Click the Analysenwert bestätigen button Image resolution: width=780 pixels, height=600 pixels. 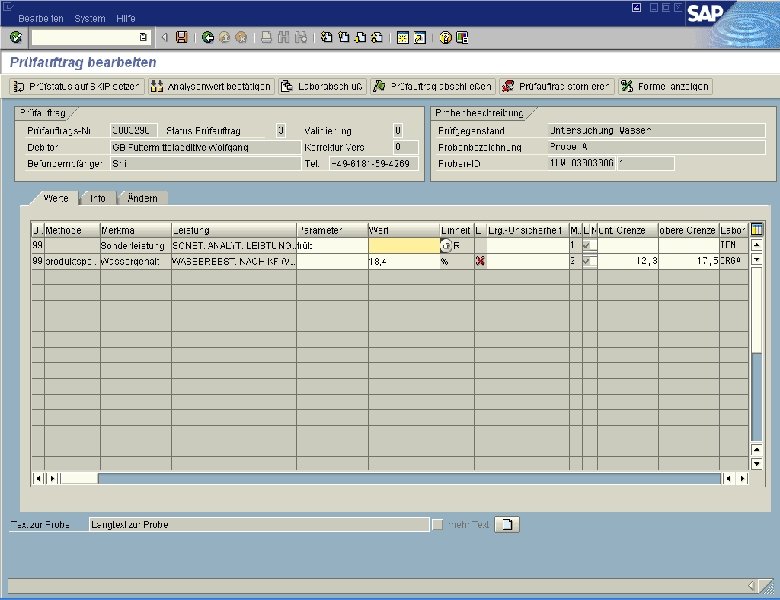(211, 86)
